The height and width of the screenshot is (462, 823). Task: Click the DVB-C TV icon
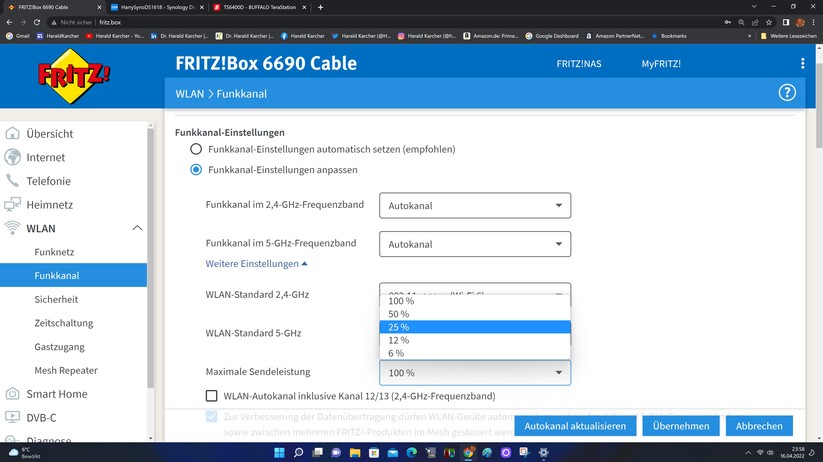tap(12, 417)
